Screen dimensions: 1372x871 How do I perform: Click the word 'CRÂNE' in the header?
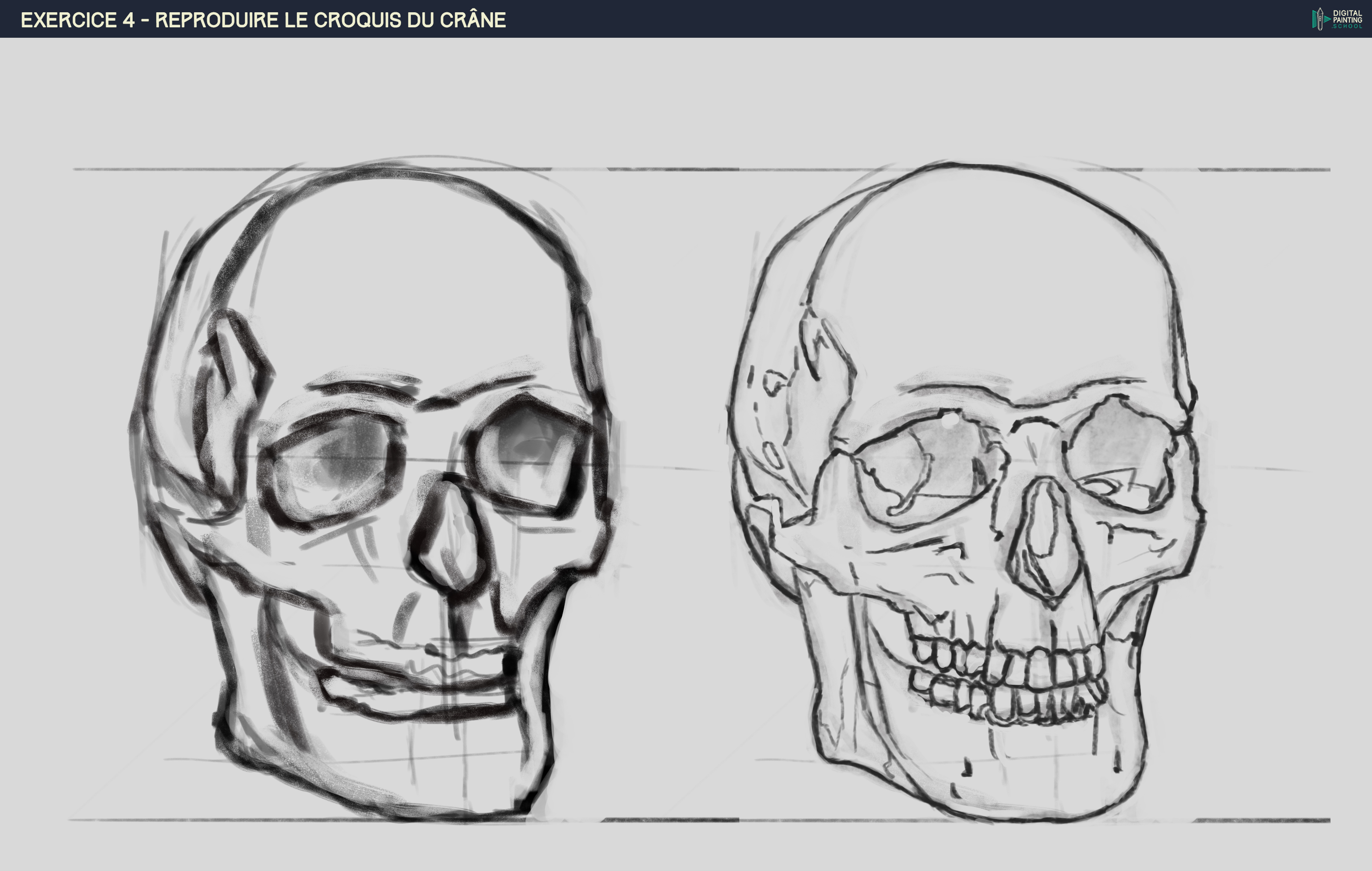coord(472,20)
